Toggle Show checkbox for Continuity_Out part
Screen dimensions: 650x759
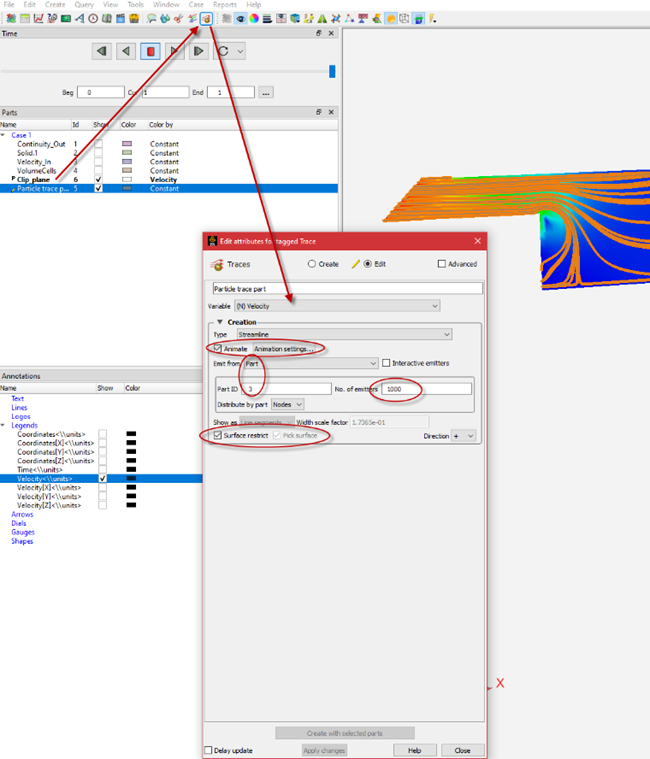pos(98,144)
